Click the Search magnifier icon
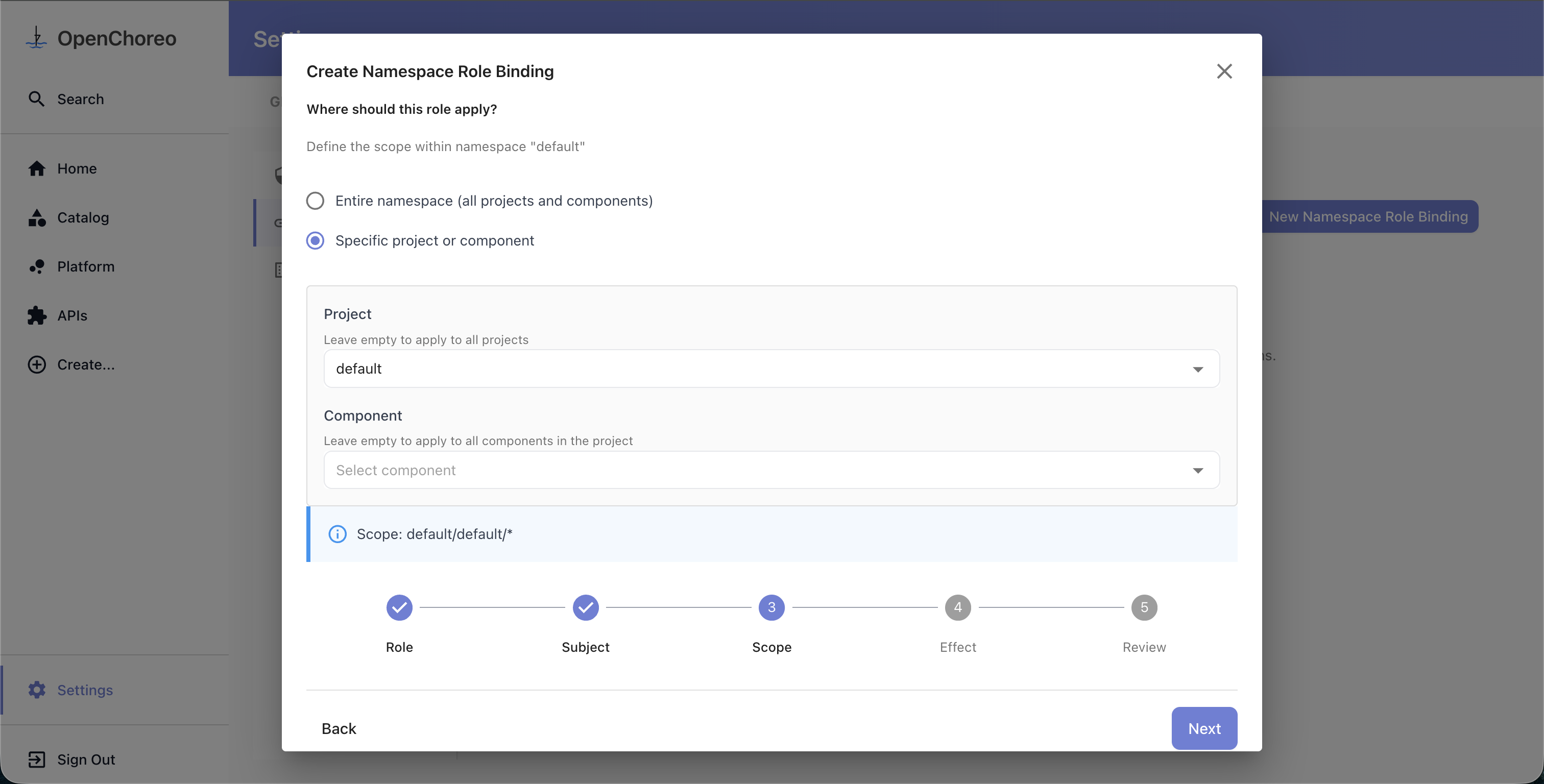 (37, 99)
